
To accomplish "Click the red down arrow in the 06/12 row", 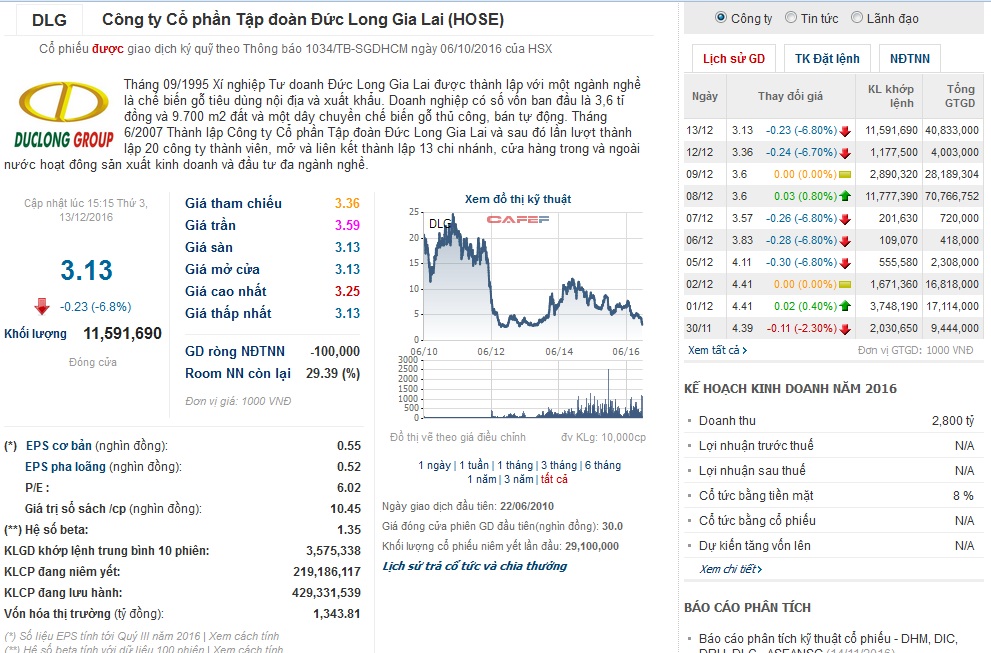I will pos(845,241).
